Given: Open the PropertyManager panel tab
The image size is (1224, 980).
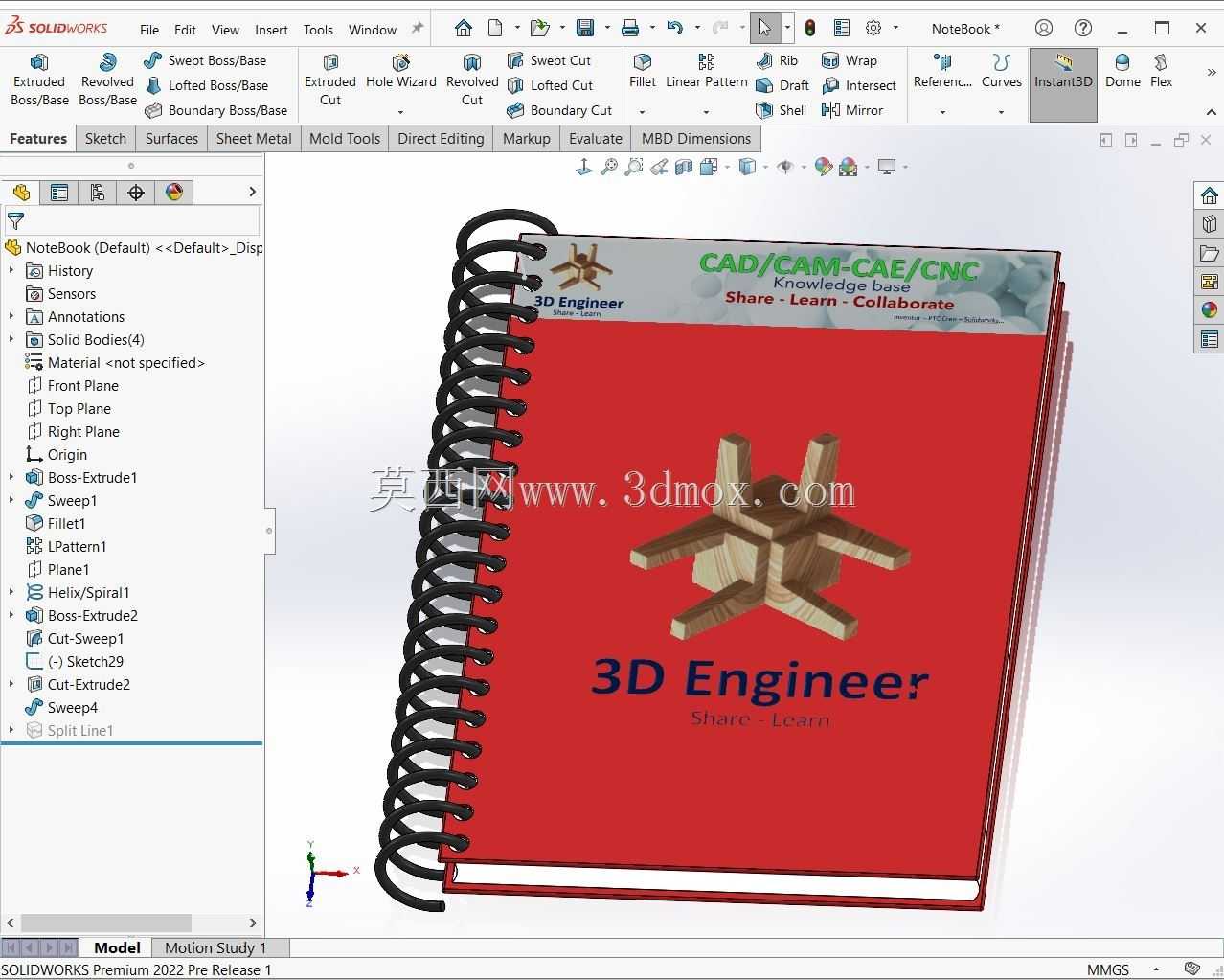Looking at the screenshot, I should 59,193.
